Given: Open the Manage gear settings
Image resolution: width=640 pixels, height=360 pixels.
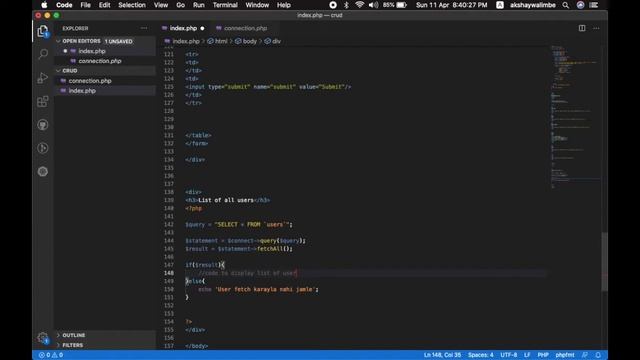Looking at the screenshot, I should click(43, 338).
